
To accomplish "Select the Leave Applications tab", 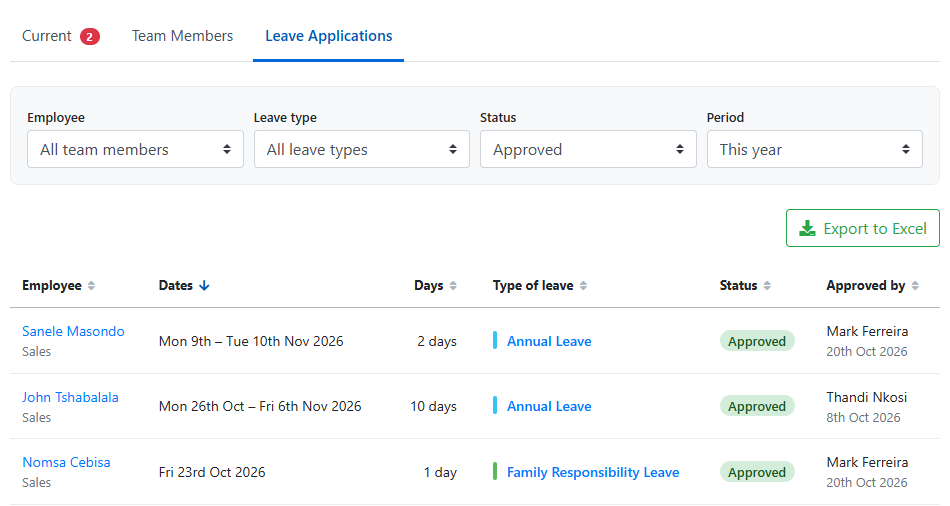I will coord(328,36).
